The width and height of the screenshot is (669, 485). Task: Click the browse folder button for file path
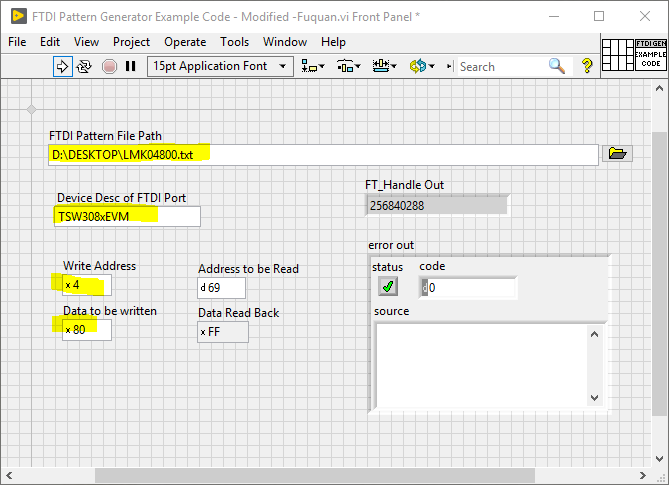coord(617,154)
